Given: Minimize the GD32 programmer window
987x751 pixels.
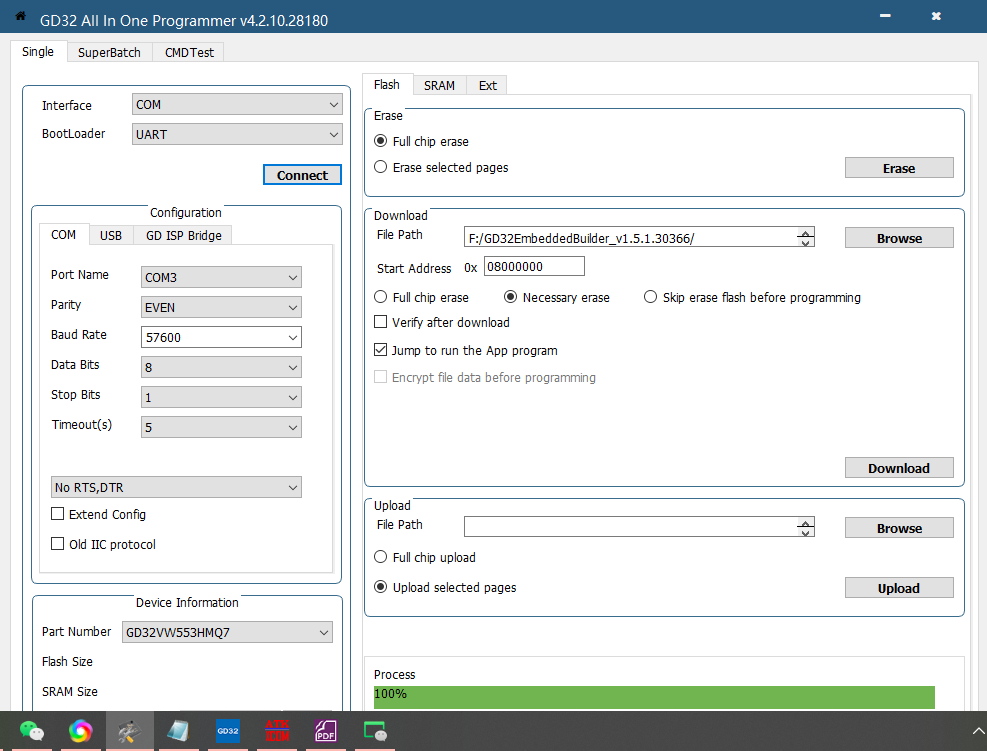Looking at the screenshot, I should (x=885, y=16).
